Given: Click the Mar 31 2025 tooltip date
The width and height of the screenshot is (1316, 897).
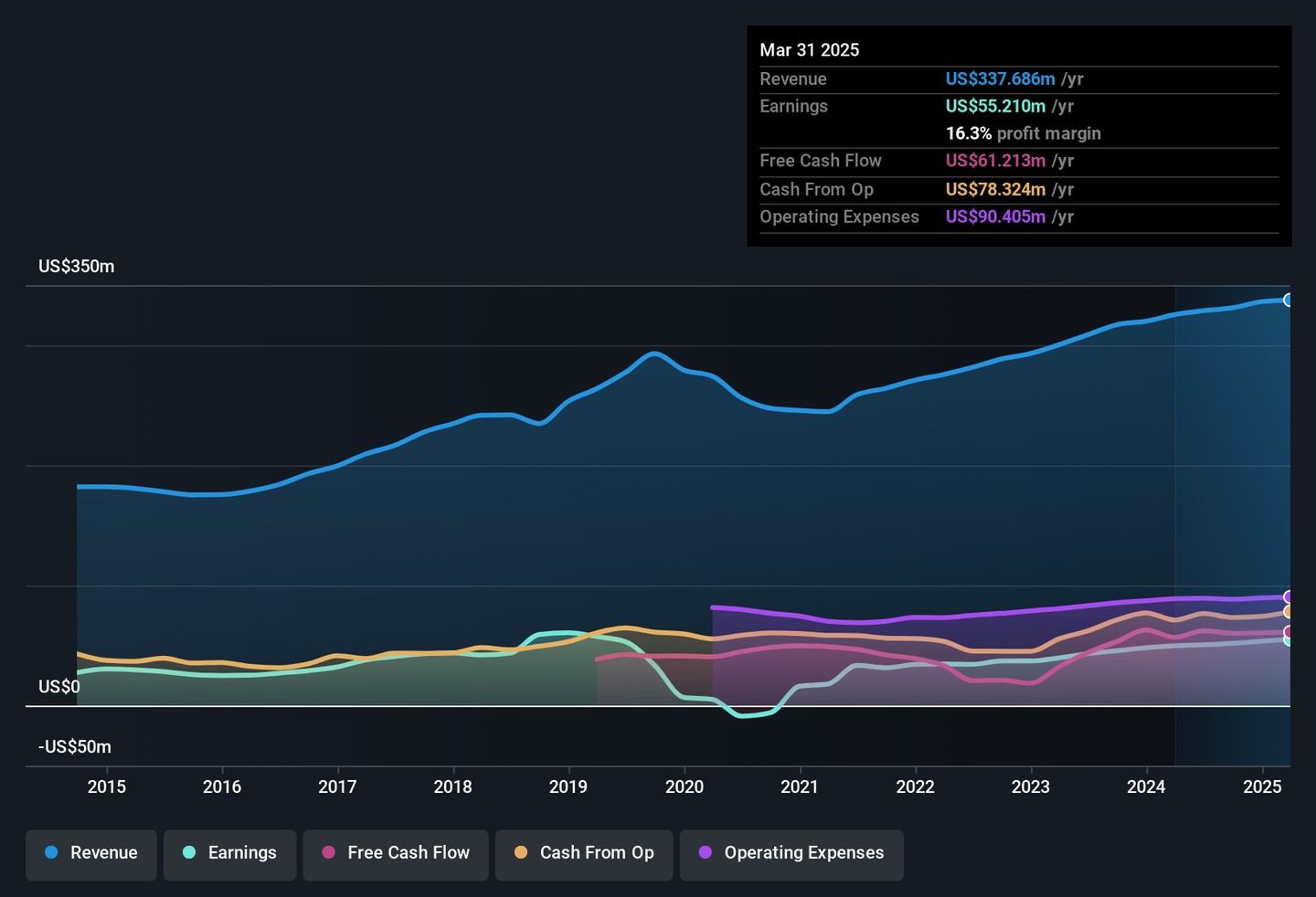Looking at the screenshot, I should [810, 51].
